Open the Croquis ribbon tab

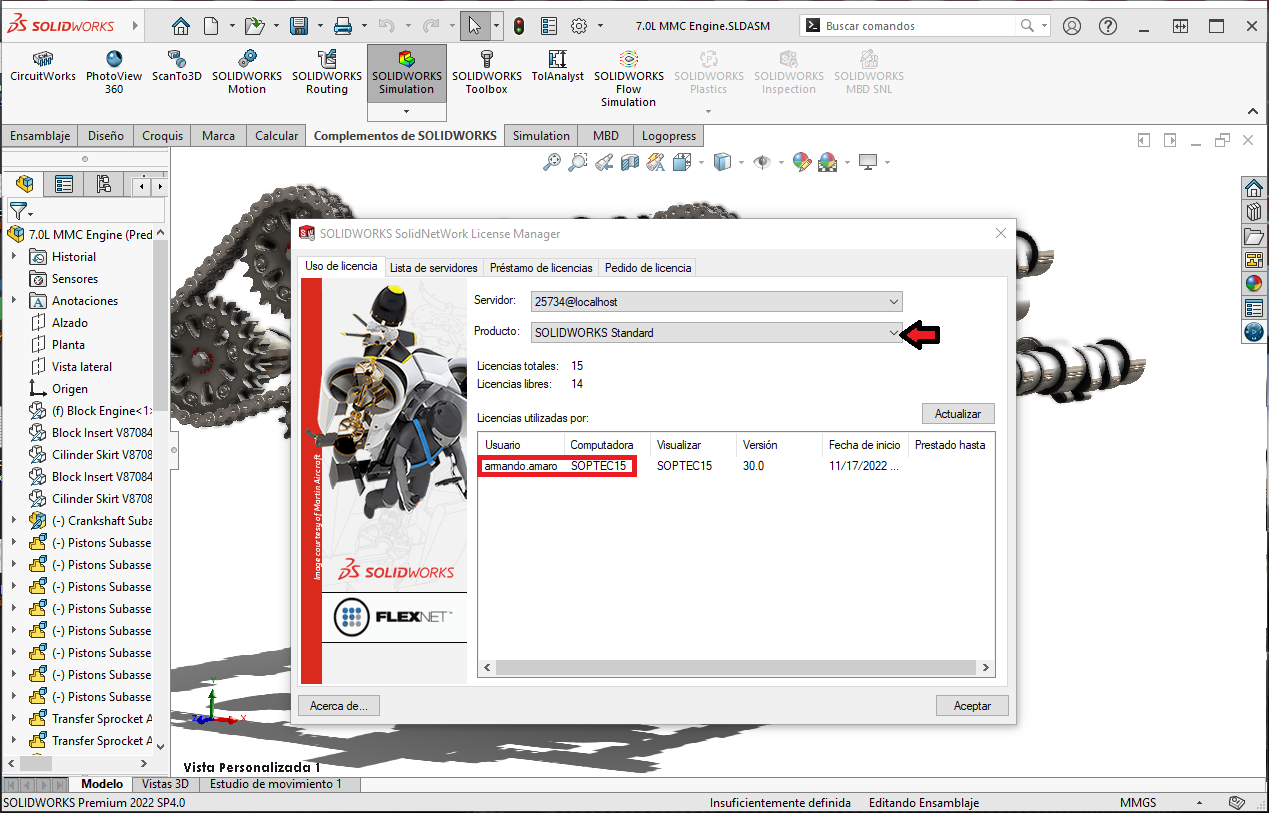point(163,136)
